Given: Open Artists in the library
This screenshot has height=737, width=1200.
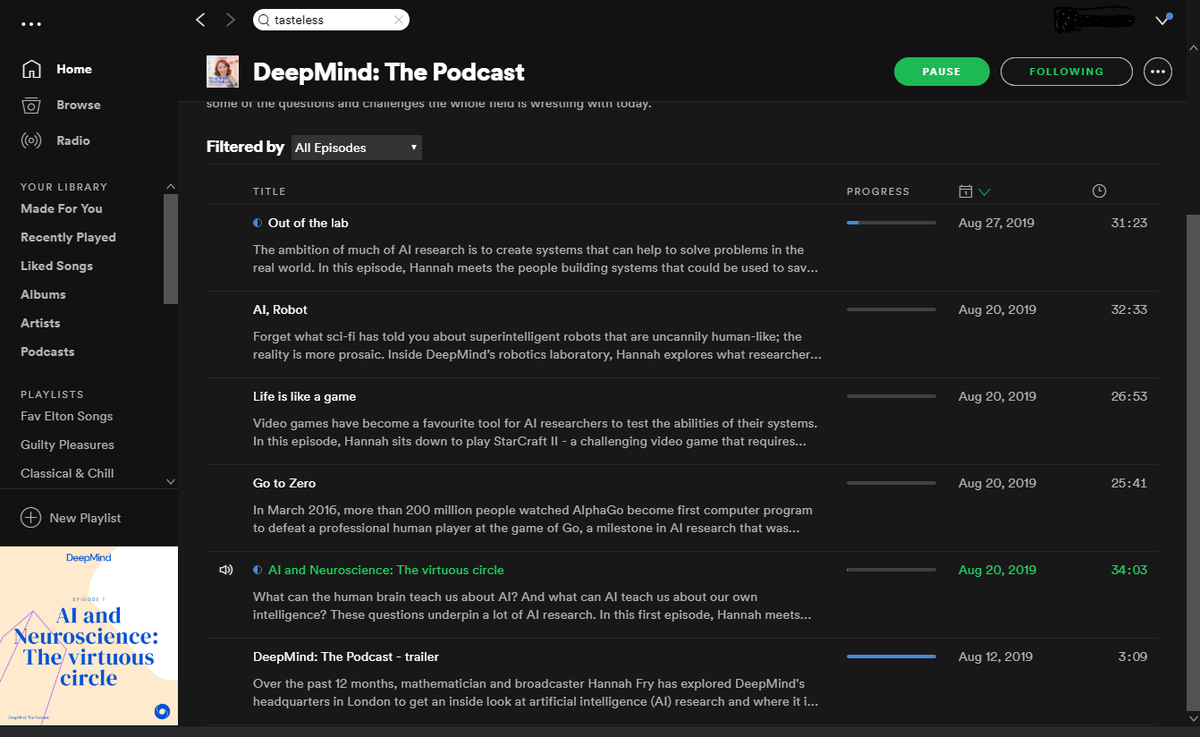Looking at the screenshot, I should pyautogui.click(x=40, y=323).
